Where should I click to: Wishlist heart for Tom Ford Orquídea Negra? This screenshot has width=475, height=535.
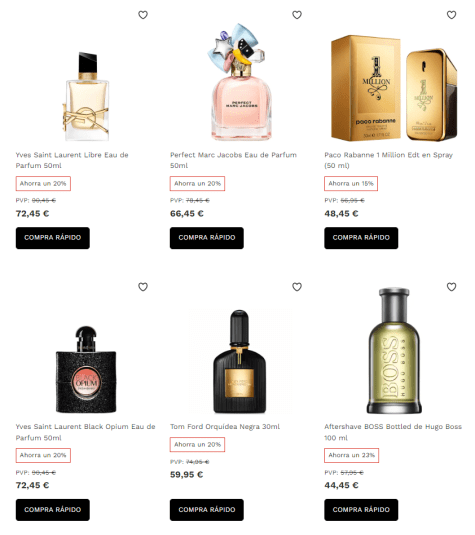pyautogui.click(x=297, y=287)
